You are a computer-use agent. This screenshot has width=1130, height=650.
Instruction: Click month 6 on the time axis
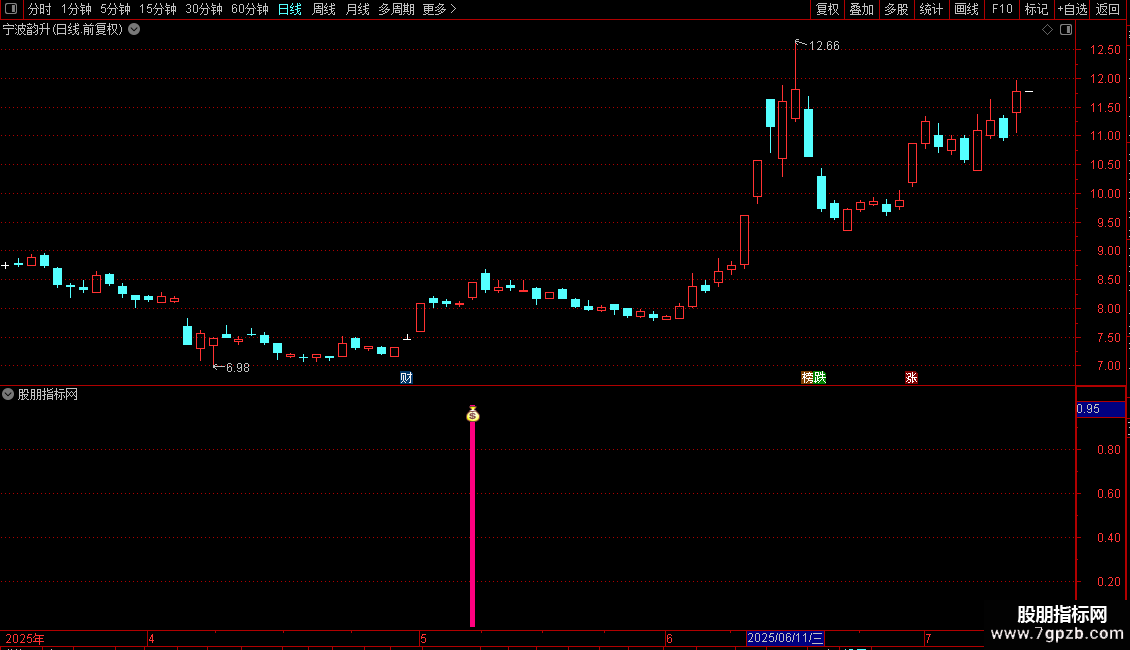coord(669,638)
